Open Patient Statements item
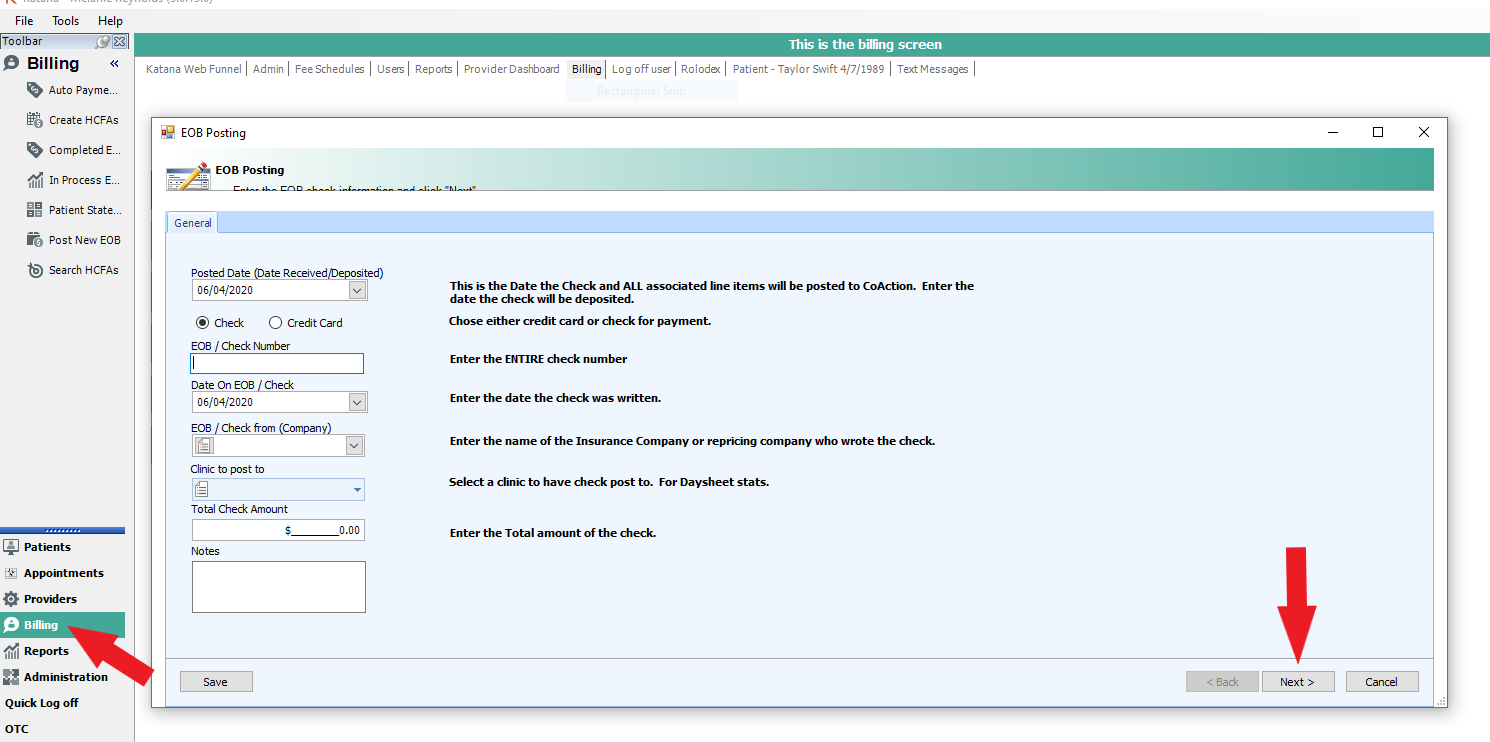 (x=72, y=210)
